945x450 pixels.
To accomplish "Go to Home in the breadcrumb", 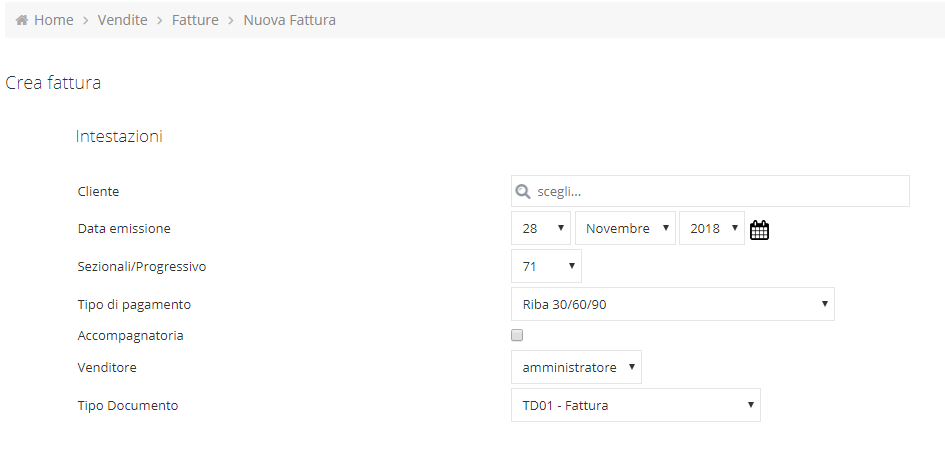I will click(54, 20).
